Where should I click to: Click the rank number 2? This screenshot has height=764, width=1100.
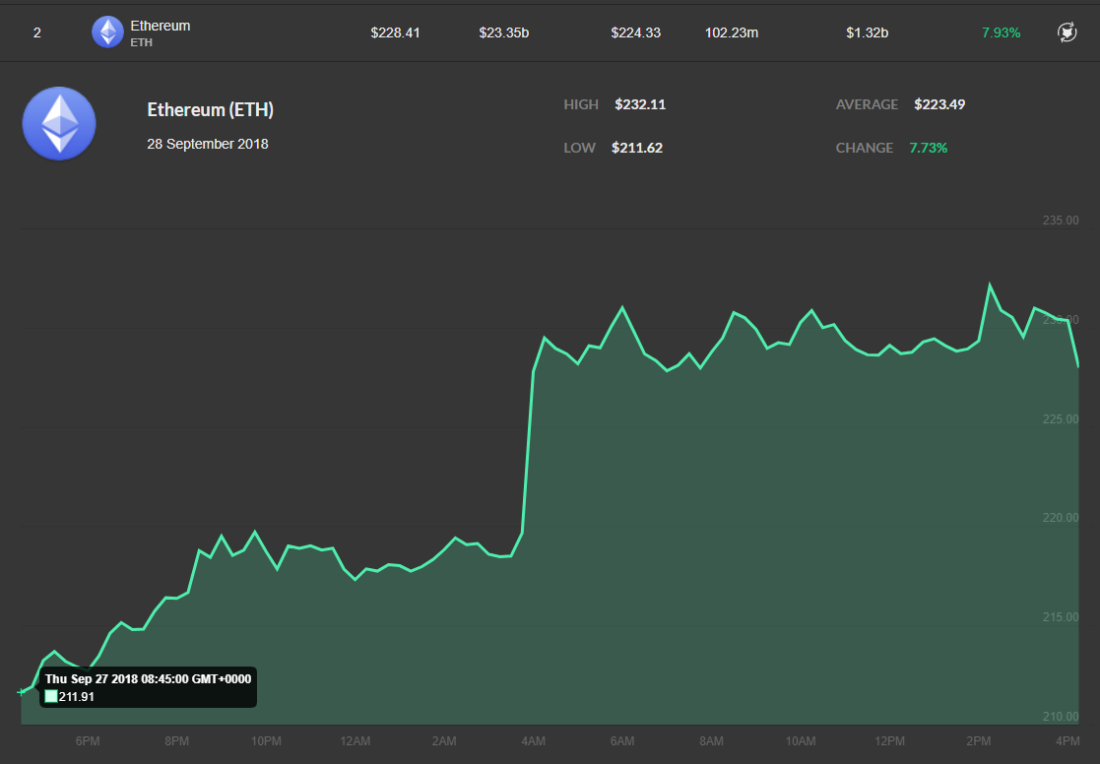[37, 33]
